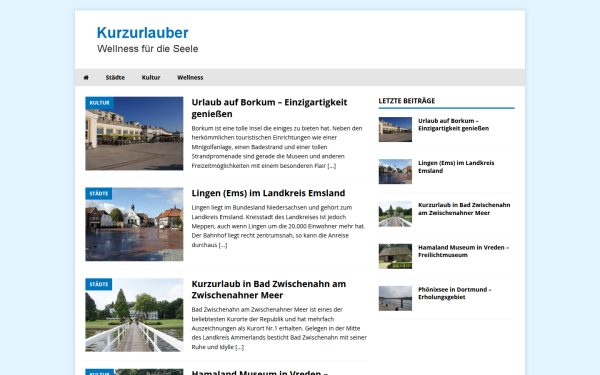Click the read-more [...] in Bad Zwischenahn excerpt
This screenshot has width=600, height=375.
240,347
